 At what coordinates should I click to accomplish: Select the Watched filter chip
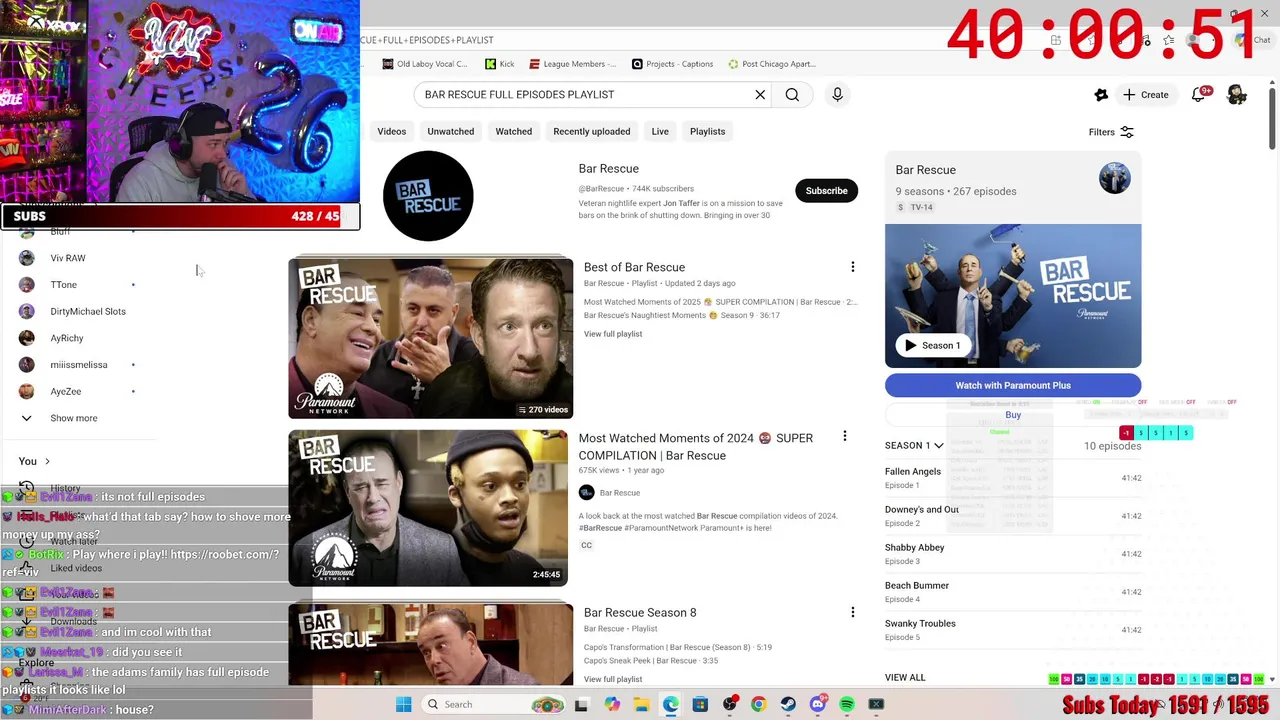click(514, 131)
